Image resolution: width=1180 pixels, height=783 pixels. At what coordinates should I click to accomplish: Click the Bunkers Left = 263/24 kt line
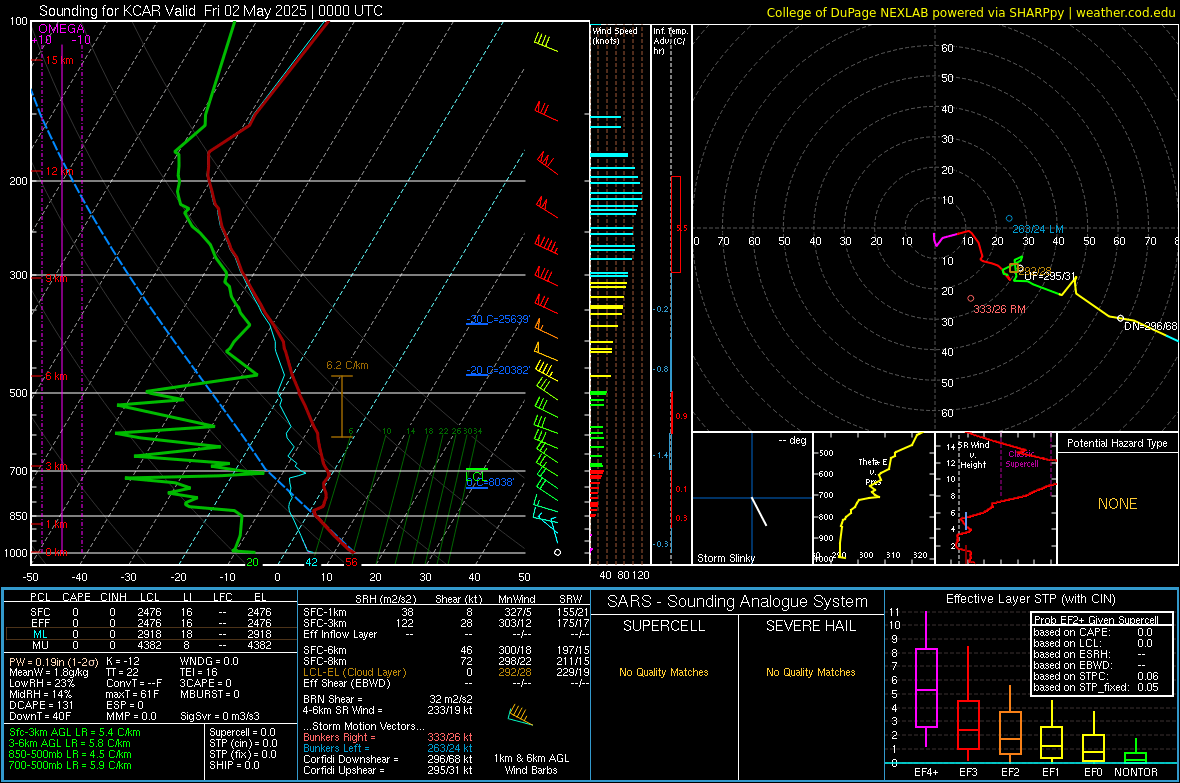pos(388,748)
